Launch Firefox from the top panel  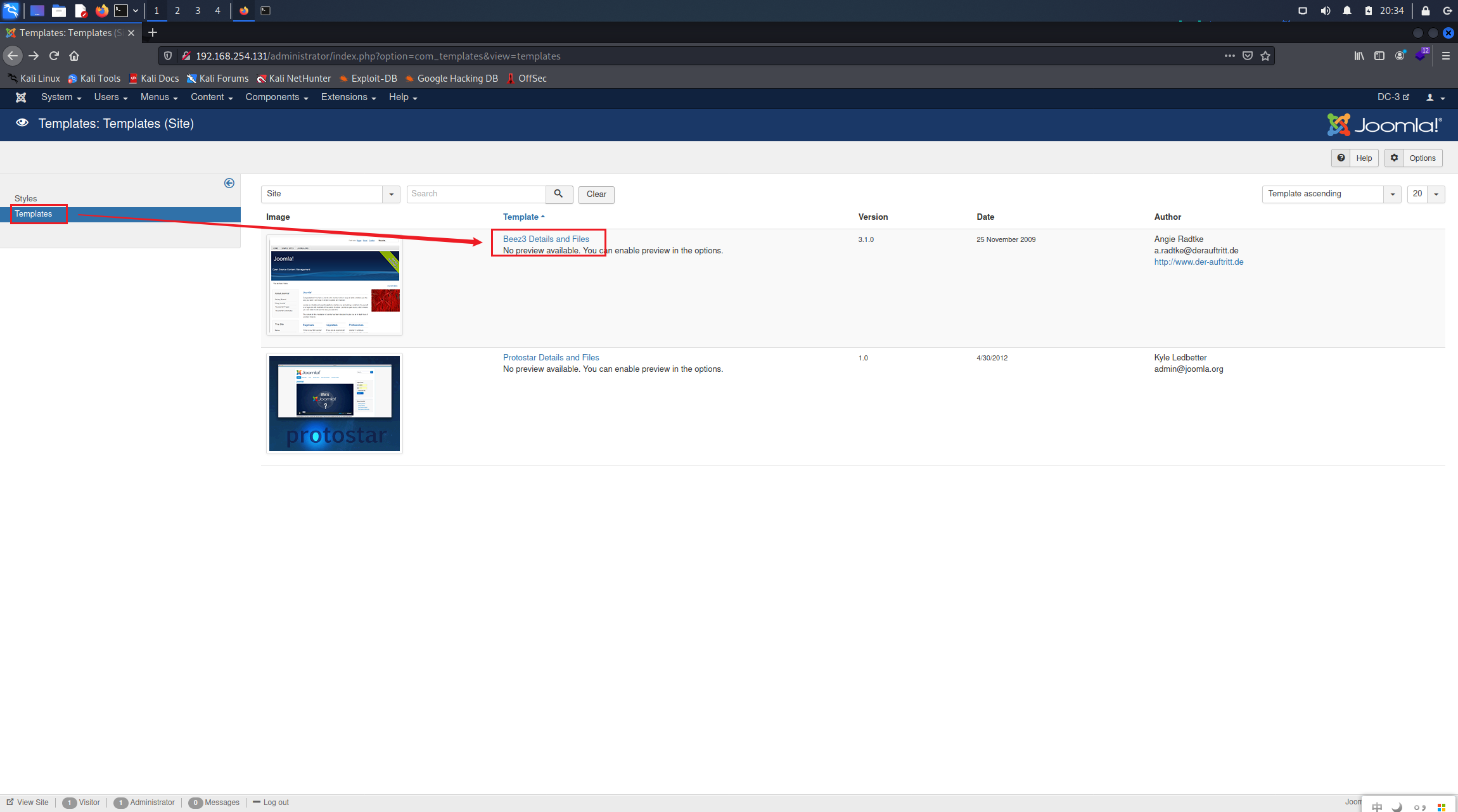(x=101, y=11)
